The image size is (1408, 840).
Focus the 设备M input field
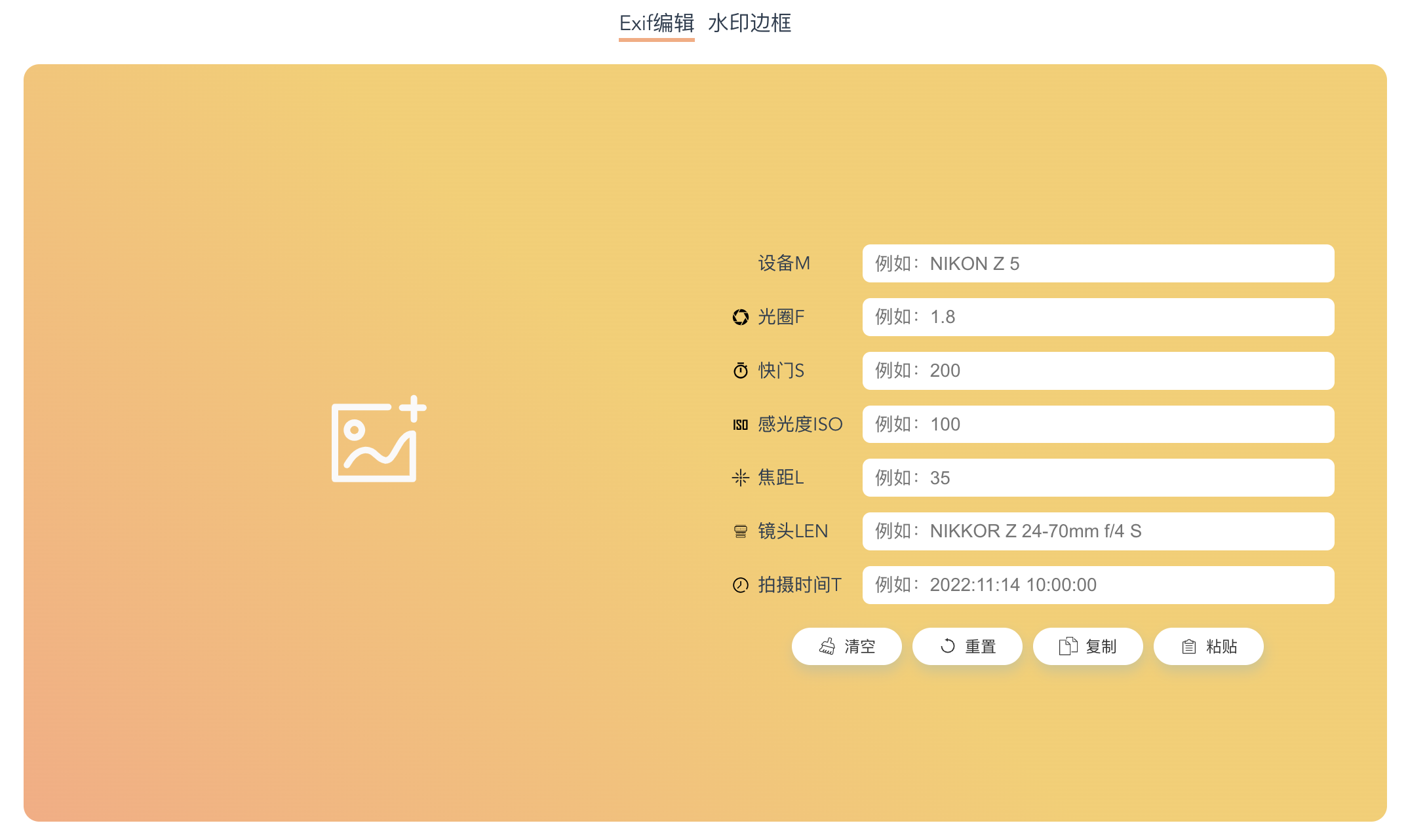[x=1098, y=263]
